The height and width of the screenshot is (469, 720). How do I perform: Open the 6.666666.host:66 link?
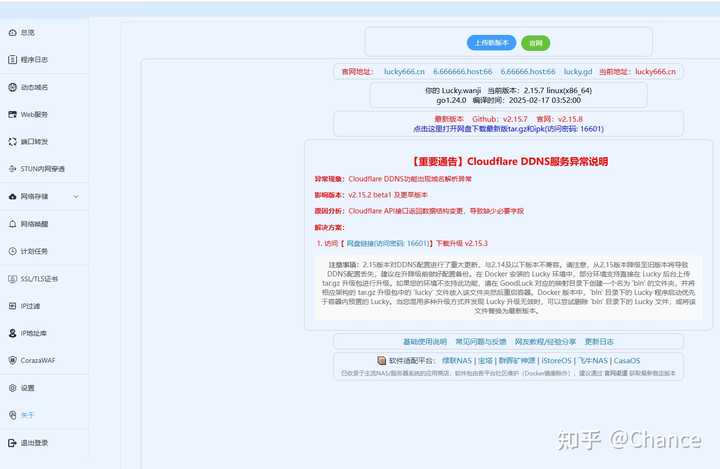462,72
